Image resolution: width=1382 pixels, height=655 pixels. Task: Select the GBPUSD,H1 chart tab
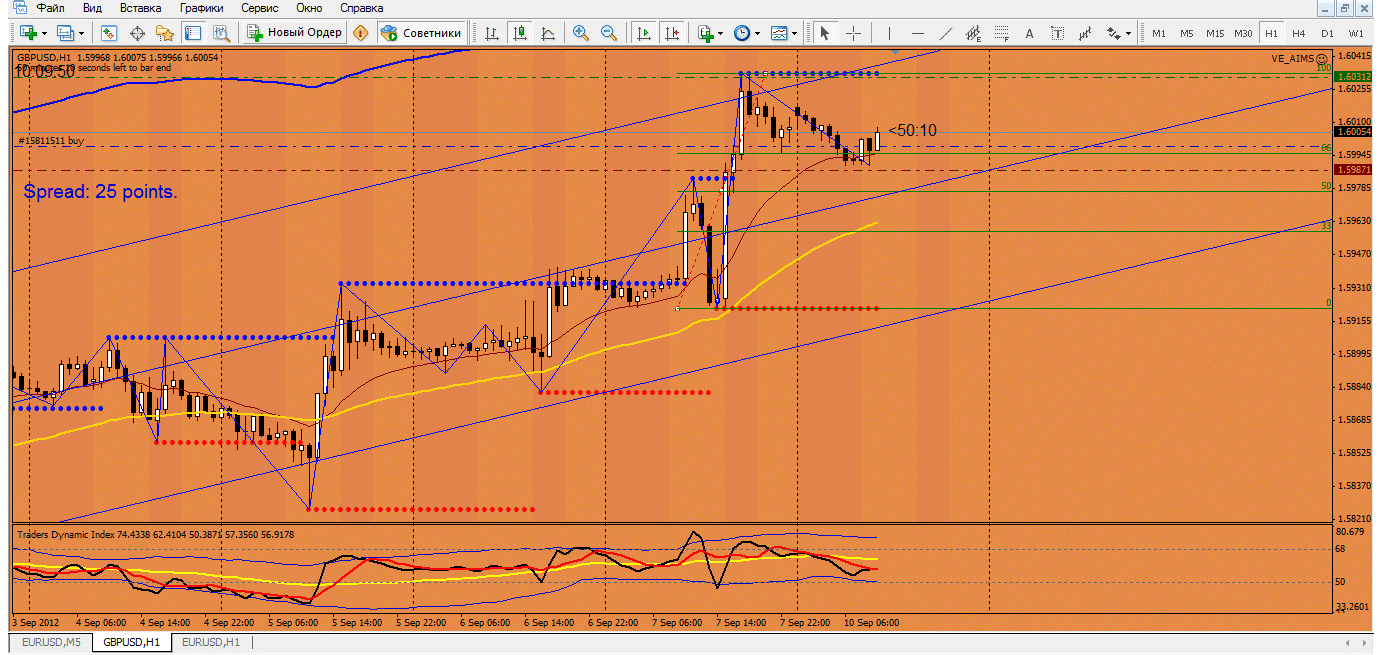132,642
